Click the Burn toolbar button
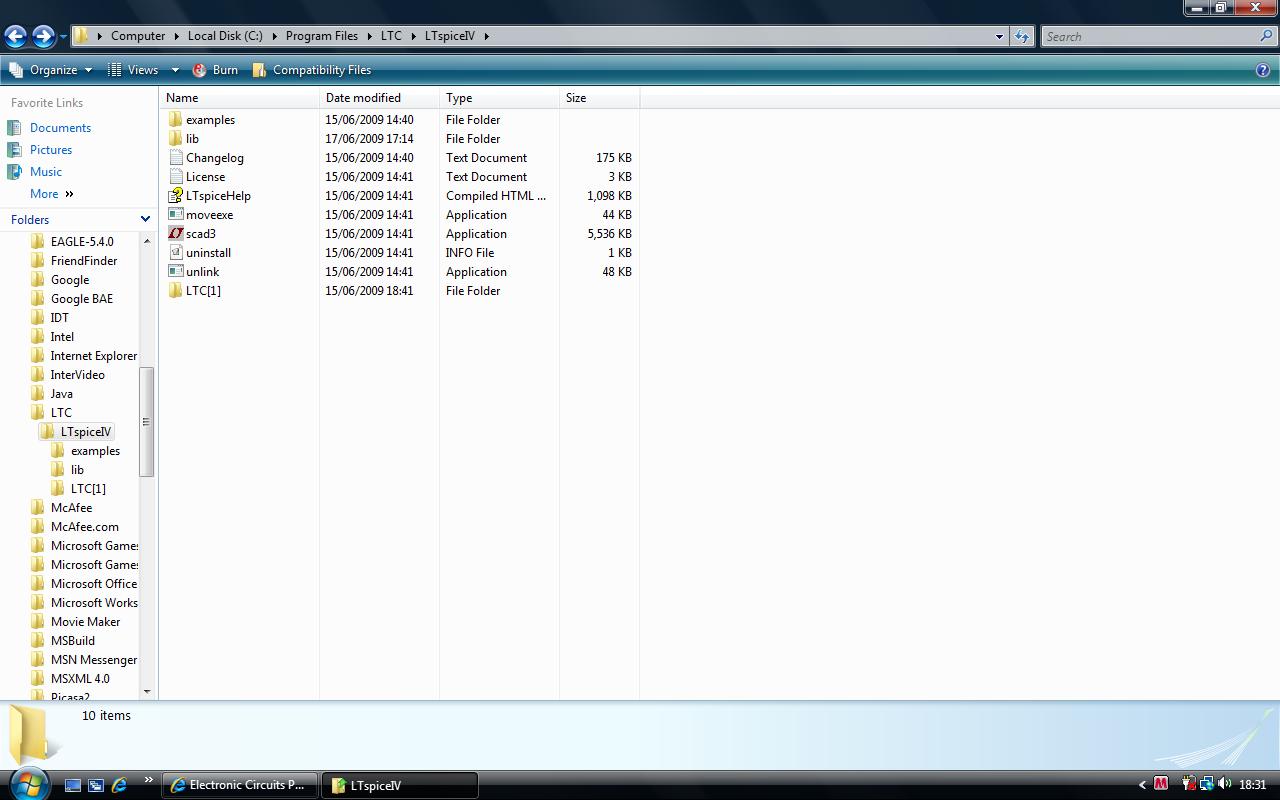1280x800 pixels. (215, 70)
